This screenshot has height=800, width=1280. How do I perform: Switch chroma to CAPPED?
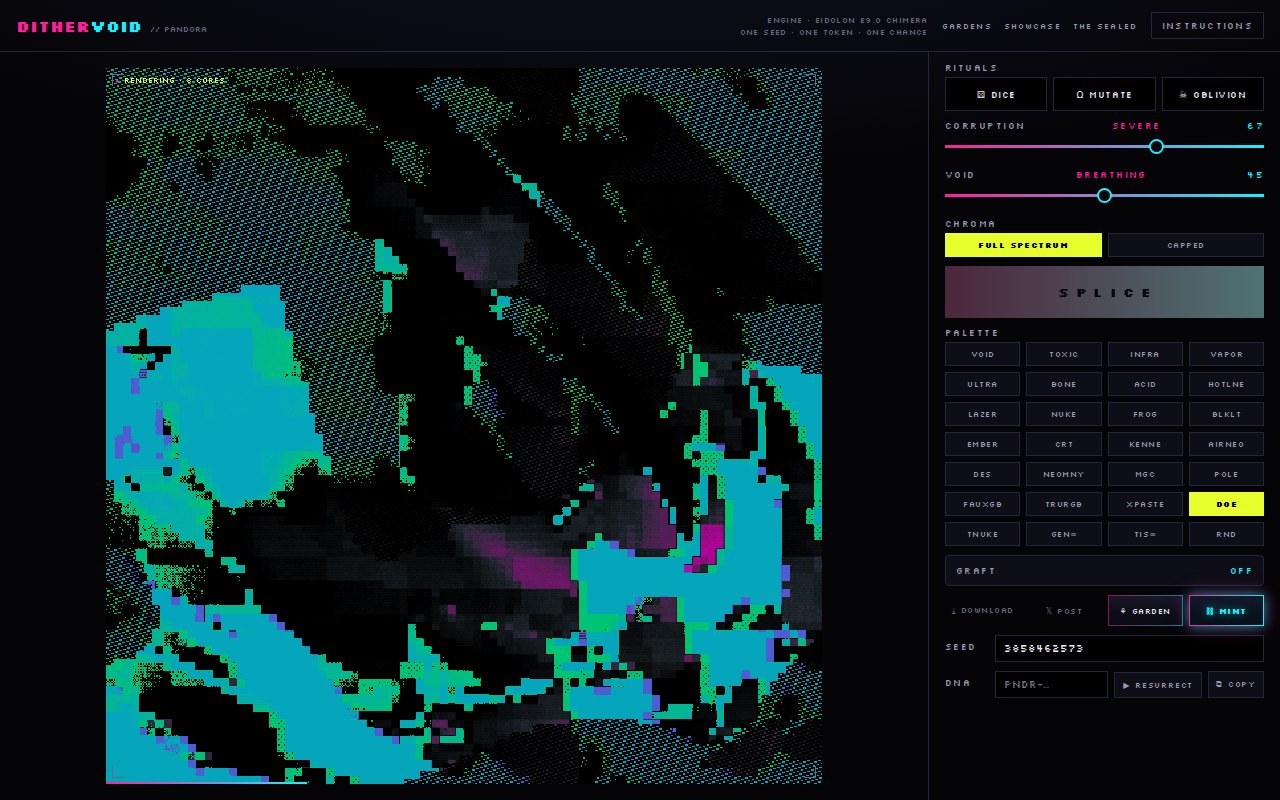(1186, 245)
